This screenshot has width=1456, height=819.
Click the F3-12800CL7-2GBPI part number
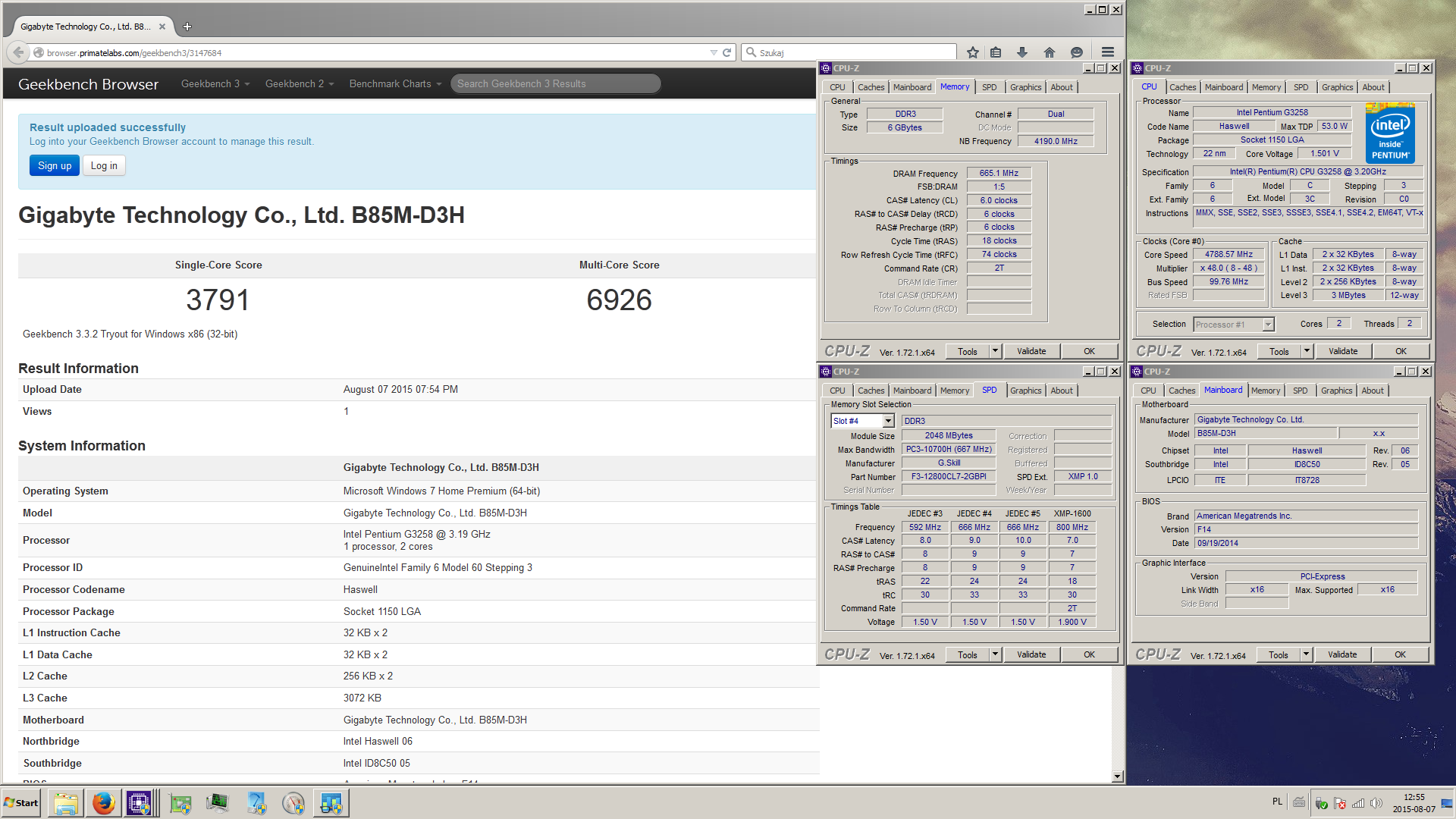click(x=948, y=476)
